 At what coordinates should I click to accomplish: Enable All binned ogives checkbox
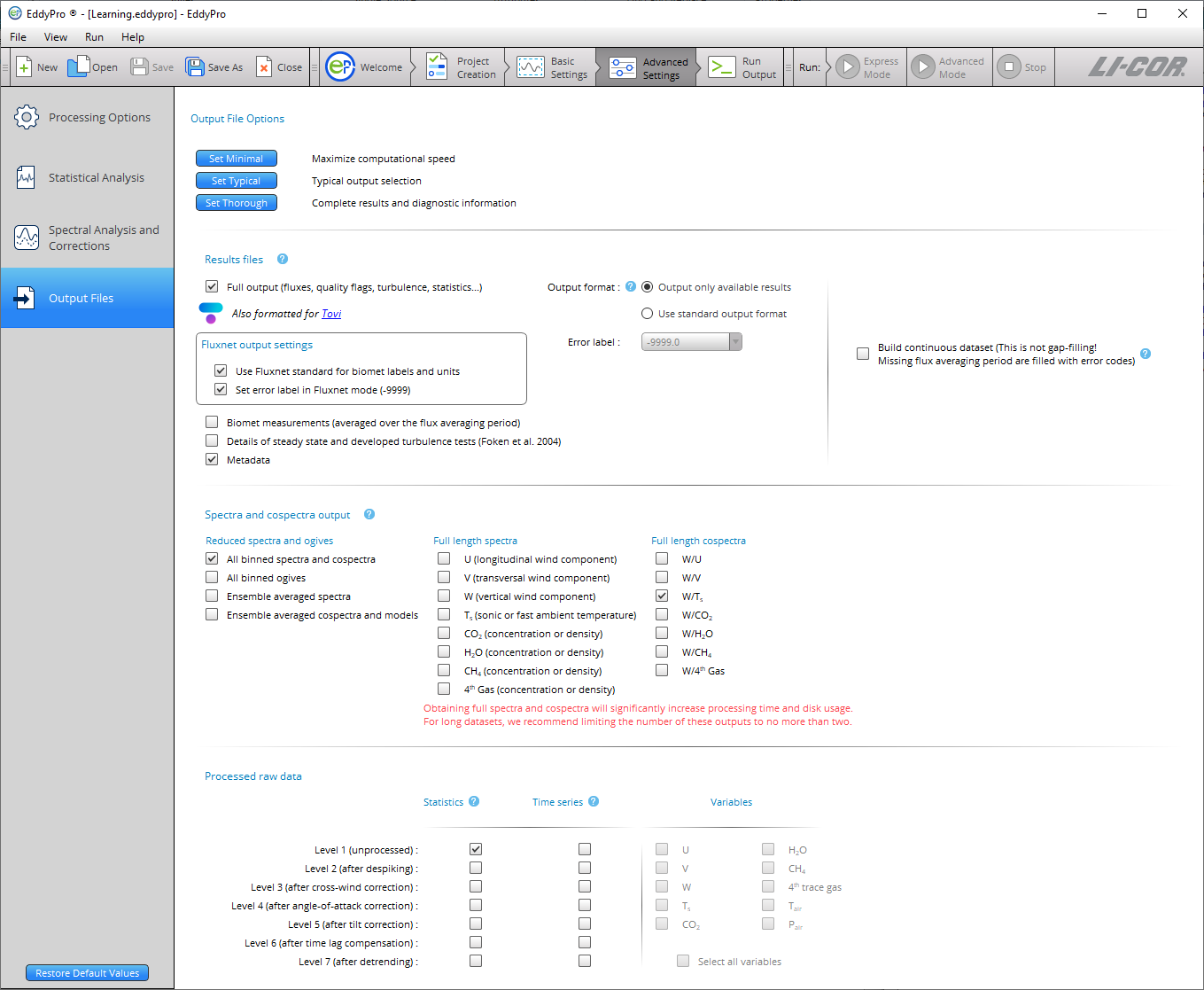point(212,577)
